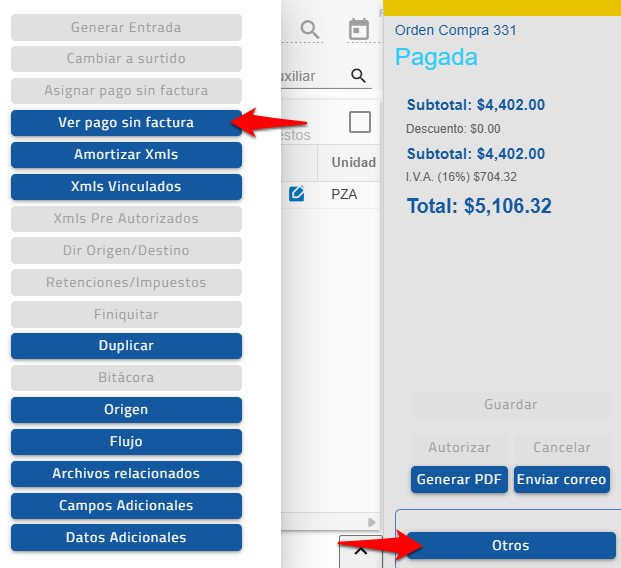Tick the empty checkbox above Unidad column
This screenshot has height=568, width=621.
click(x=359, y=122)
